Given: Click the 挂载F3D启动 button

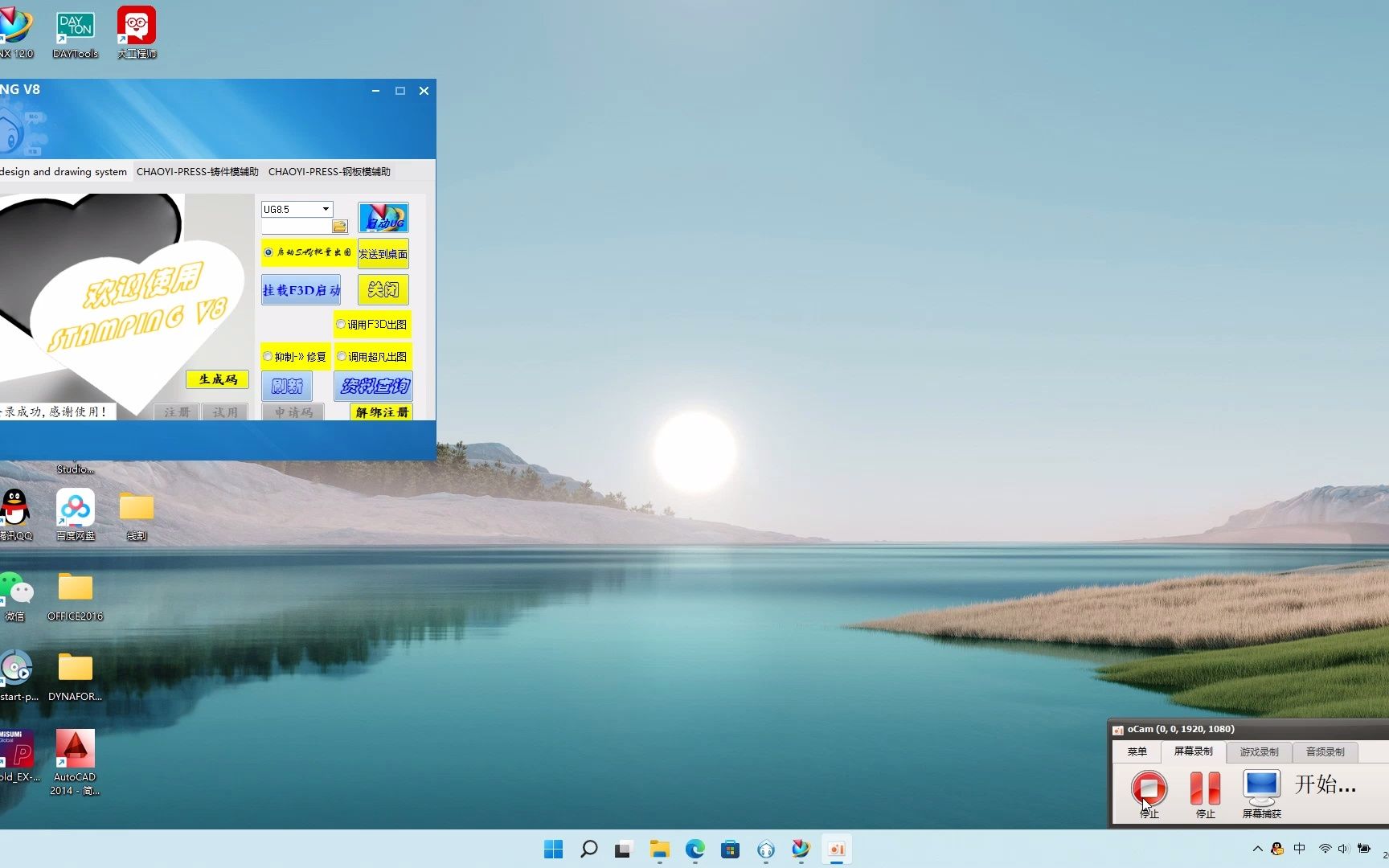Looking at the screenshot, I should [301, 290].
